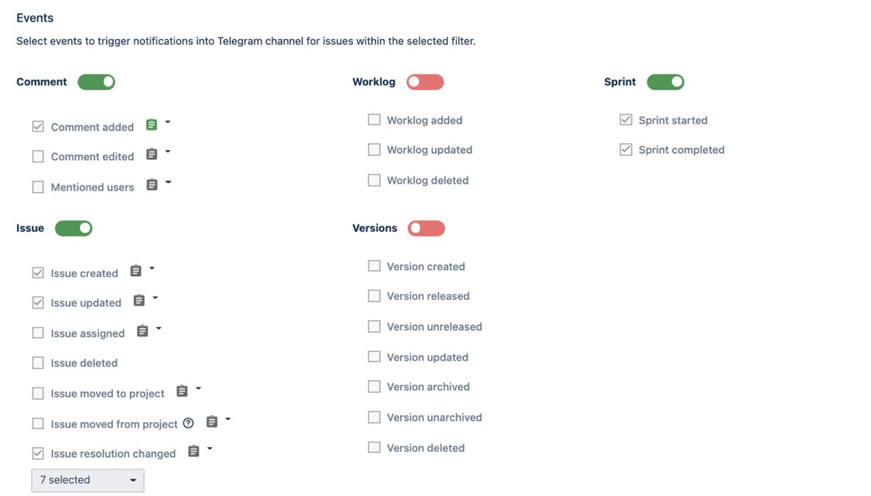Image resolution: width=871 pixels, height=496 pixels.
Task: Click template icon next to Issue resolution changed
Action: [x=194, y=452]
